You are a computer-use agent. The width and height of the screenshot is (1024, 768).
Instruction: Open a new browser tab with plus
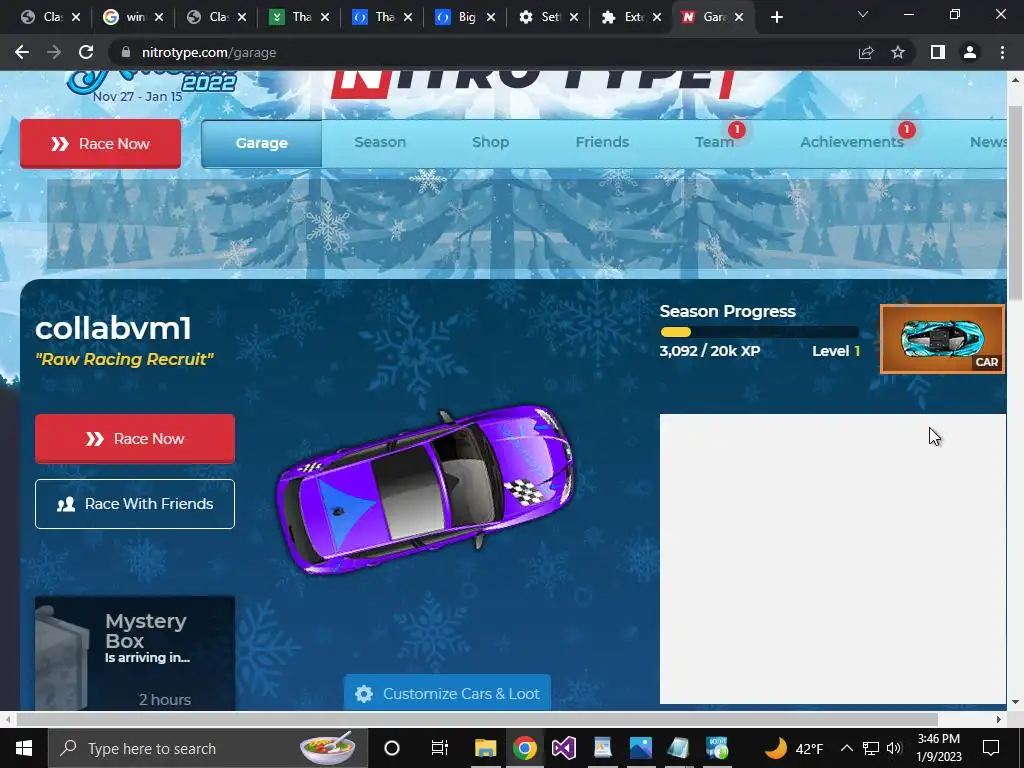point(776,17)
